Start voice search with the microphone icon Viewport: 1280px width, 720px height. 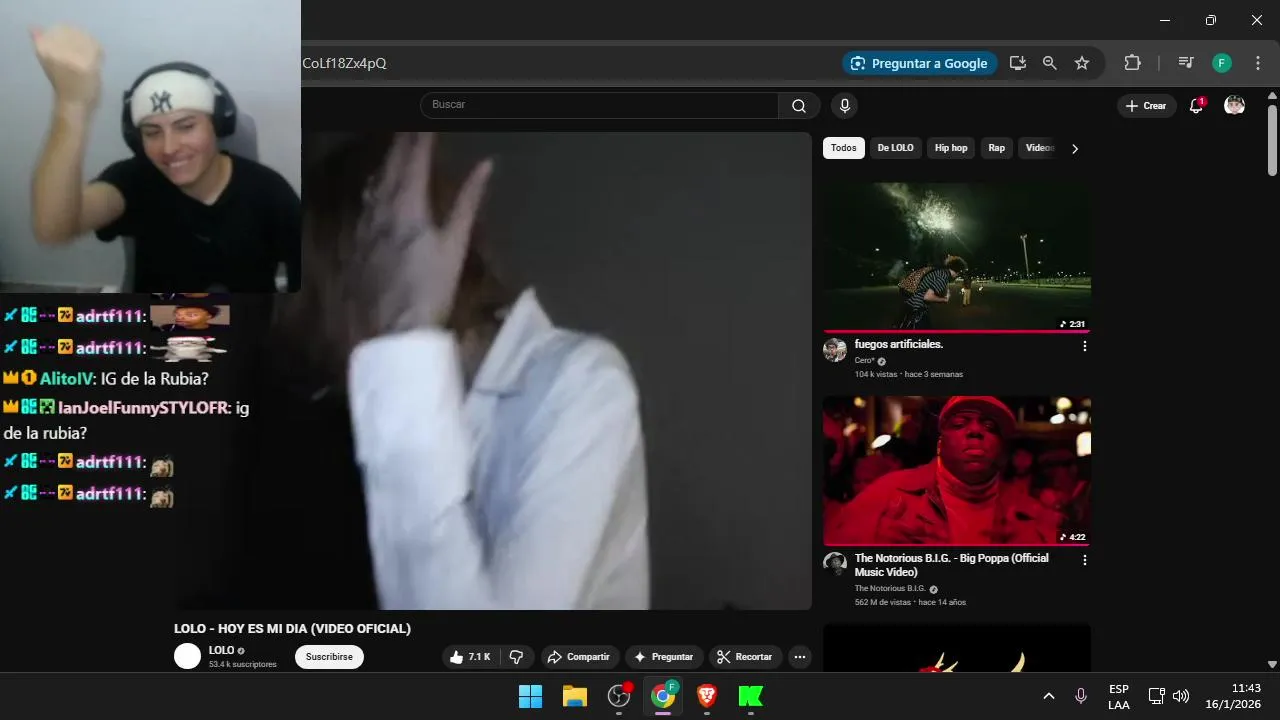(845, 106)
